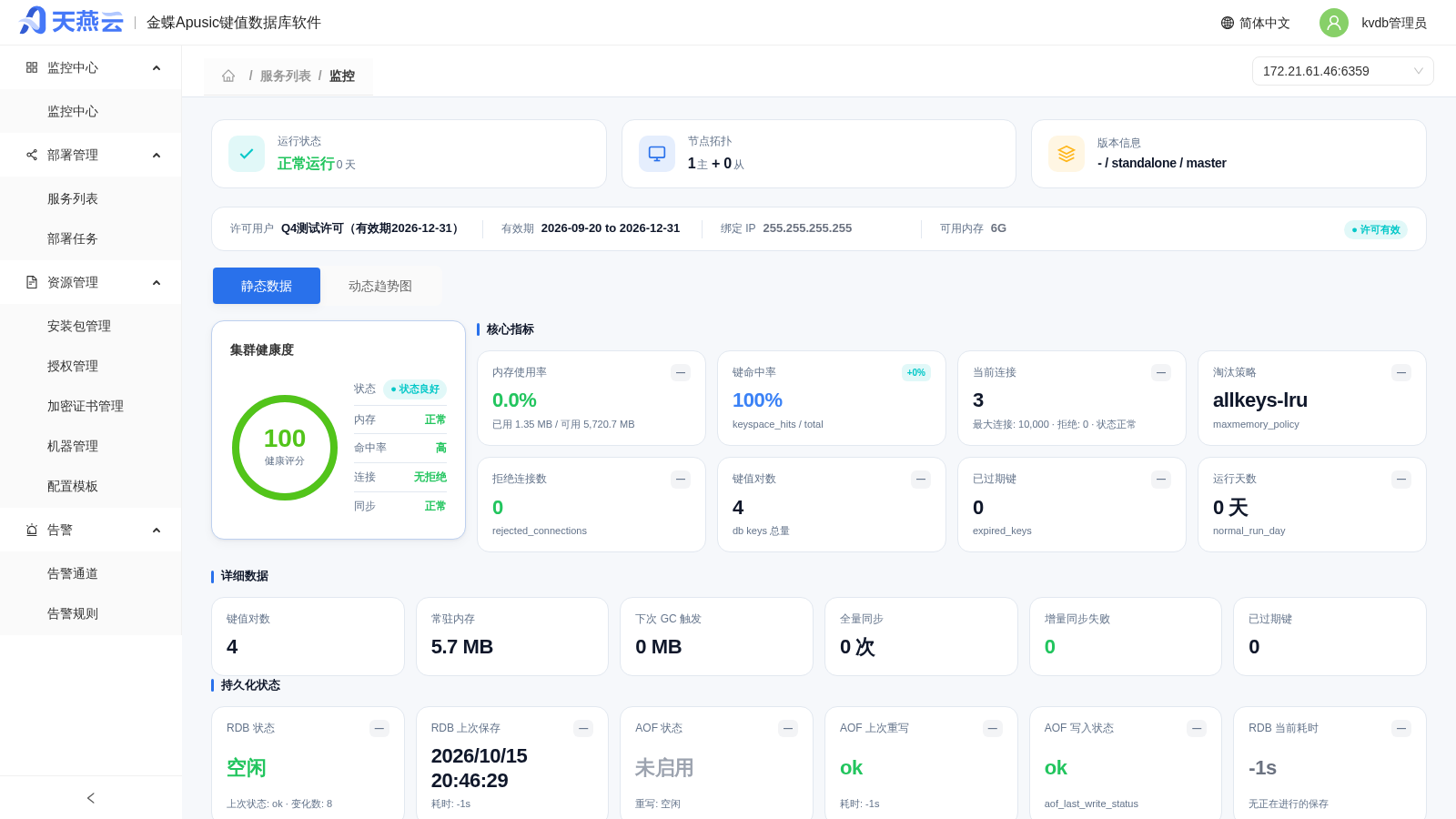The image size is (1456, 819).
Task: Click the 运行天数 card dash badge
Action: click(1401, 479)
